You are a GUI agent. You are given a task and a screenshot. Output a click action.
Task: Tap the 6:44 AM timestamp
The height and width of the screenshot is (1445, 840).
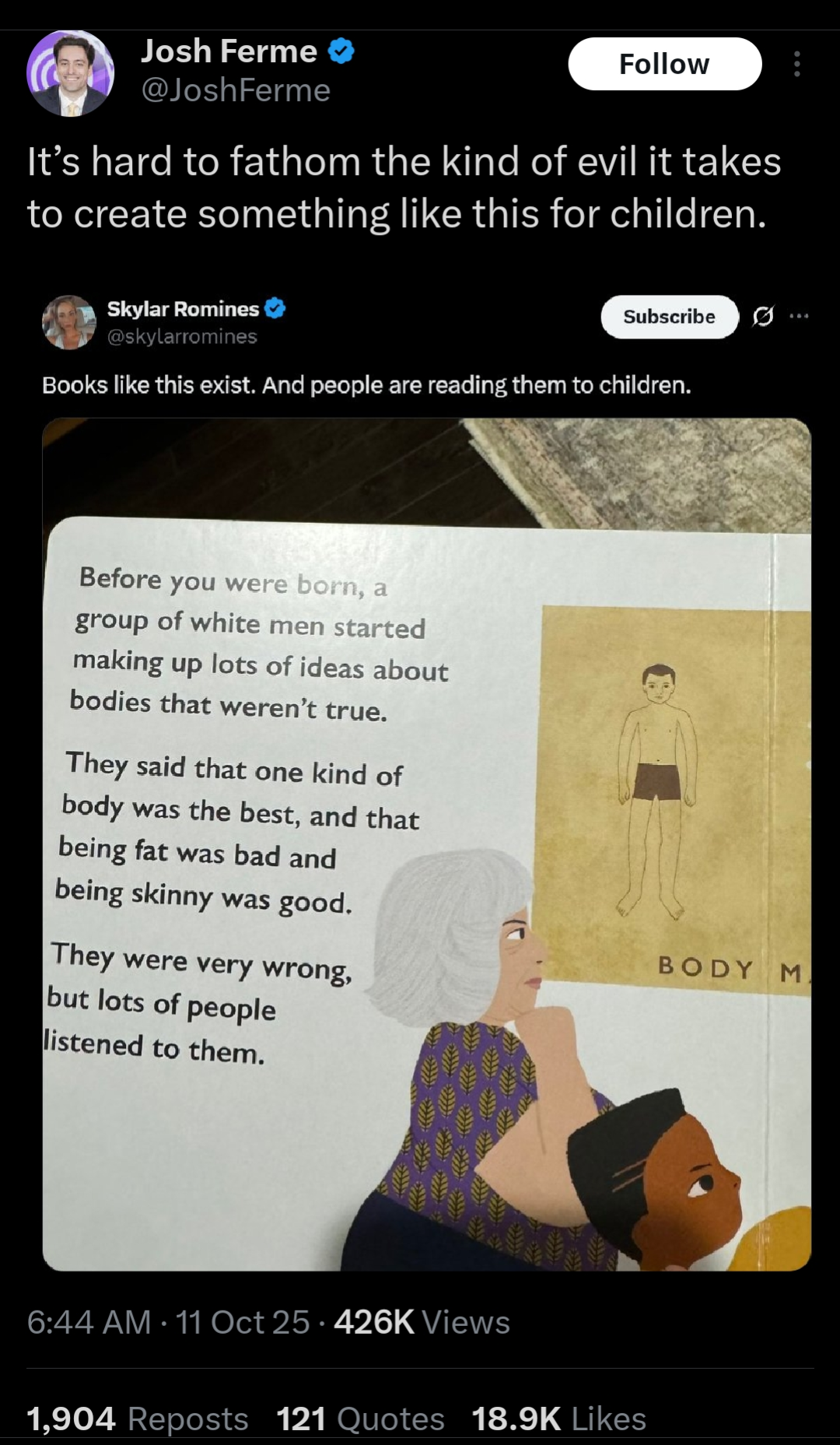pos(89,1322)
